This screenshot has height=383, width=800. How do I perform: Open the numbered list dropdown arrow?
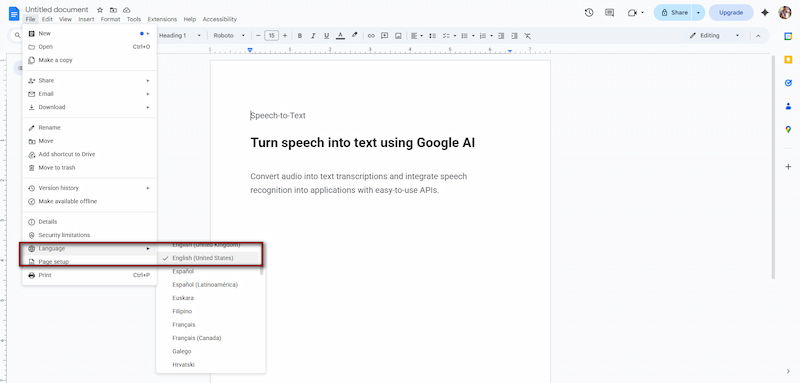tap(491, 36)
